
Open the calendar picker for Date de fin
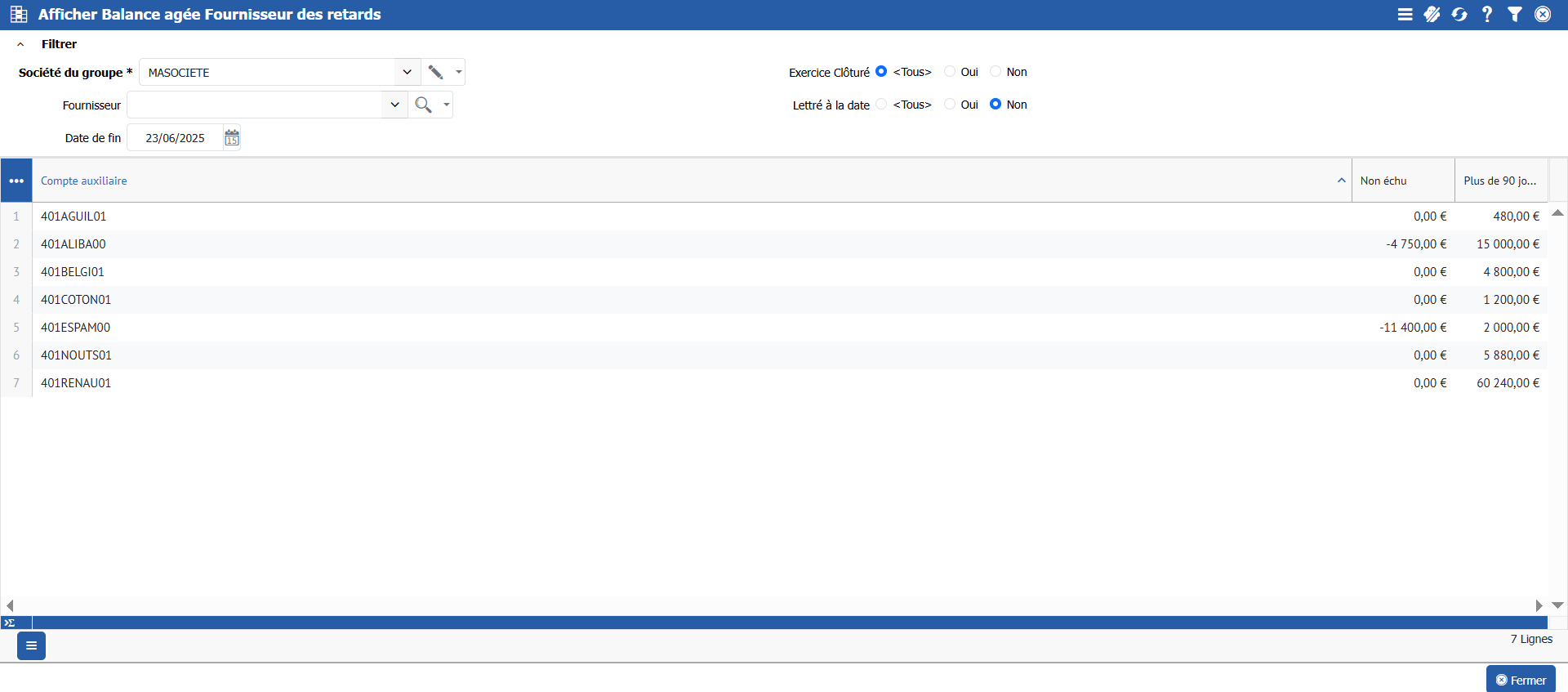232,138
